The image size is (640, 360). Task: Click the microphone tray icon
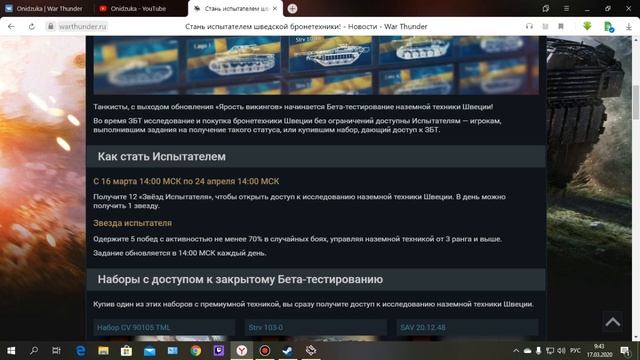539,351
